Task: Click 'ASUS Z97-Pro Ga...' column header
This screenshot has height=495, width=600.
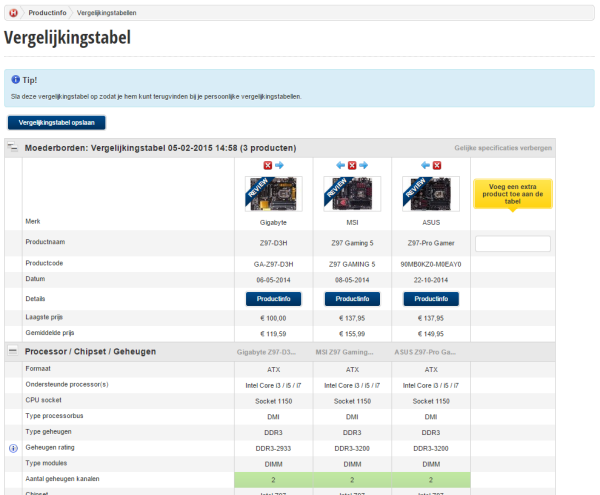Action: [425, 352]
